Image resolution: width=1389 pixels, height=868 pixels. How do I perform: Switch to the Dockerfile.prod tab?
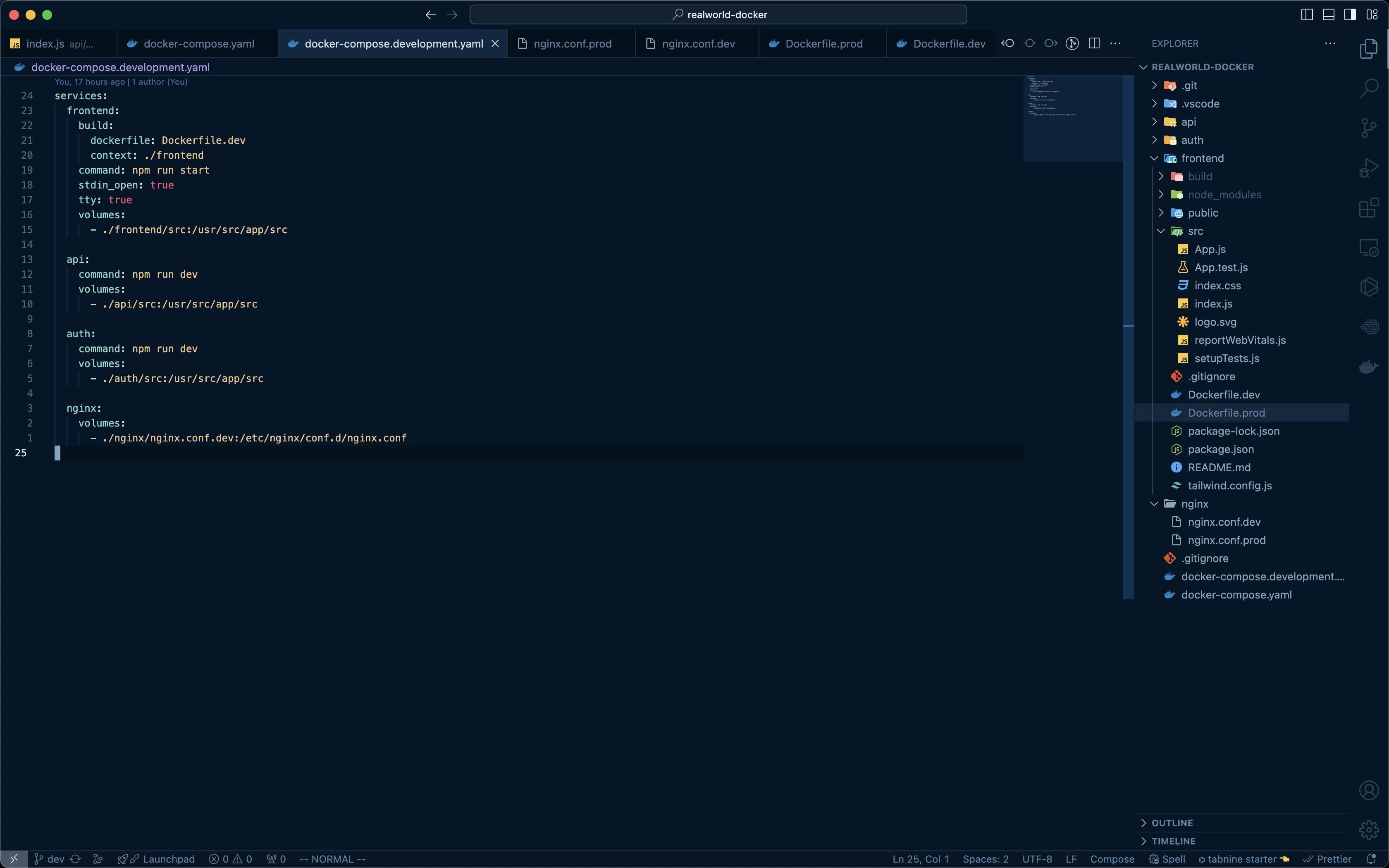pos(823,44)
